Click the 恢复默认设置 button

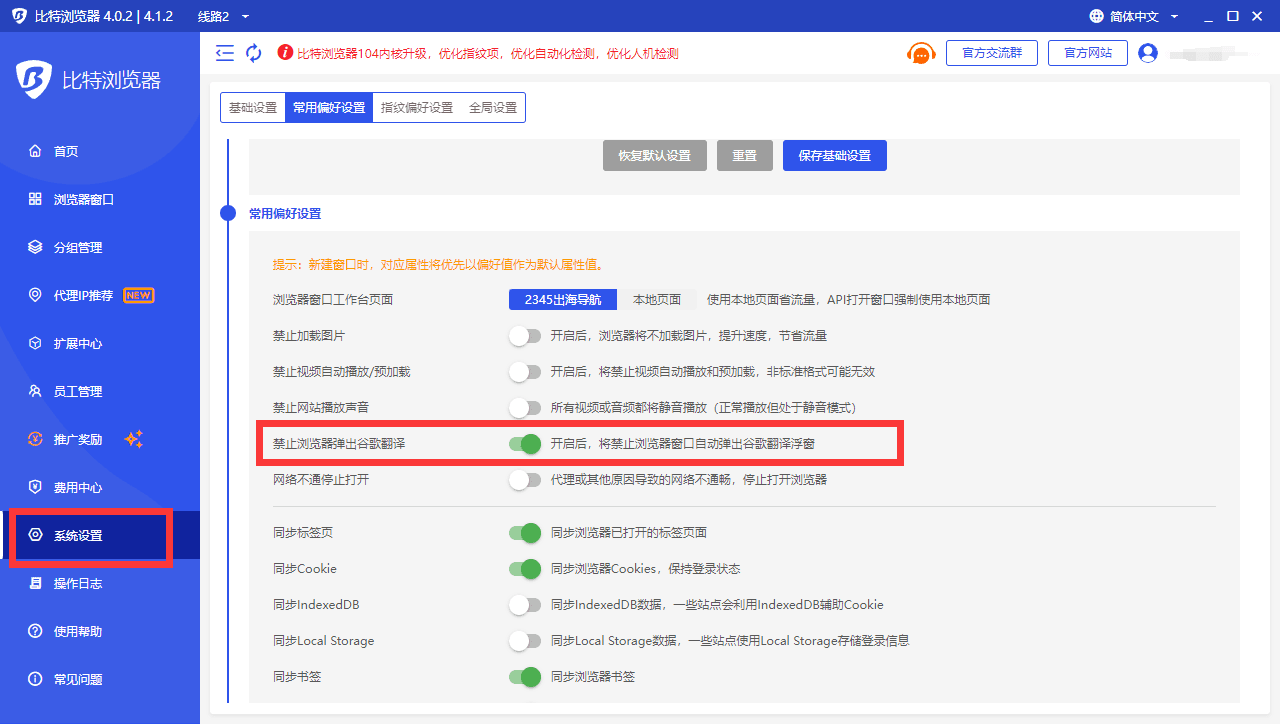(x=655, y=156)
